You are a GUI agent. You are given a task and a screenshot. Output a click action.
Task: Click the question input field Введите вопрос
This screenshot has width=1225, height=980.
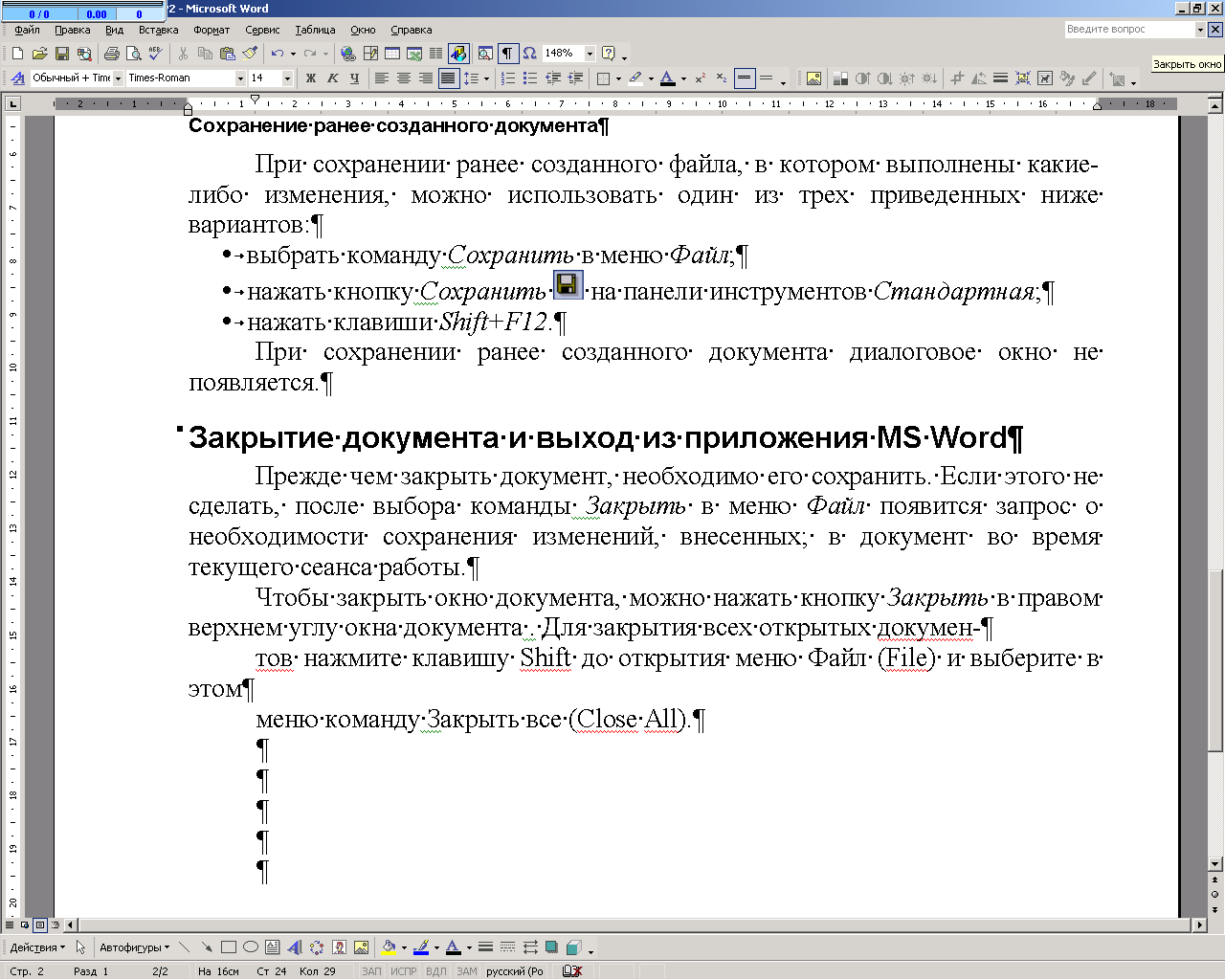tap(1129, 30)
